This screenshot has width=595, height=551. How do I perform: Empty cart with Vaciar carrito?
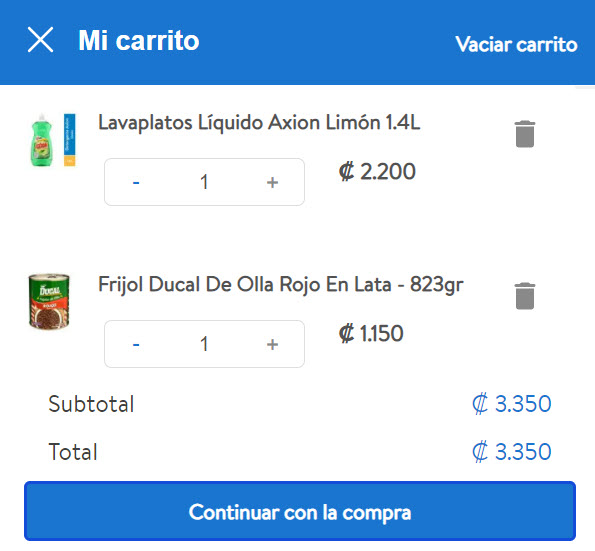coord(516,44)
